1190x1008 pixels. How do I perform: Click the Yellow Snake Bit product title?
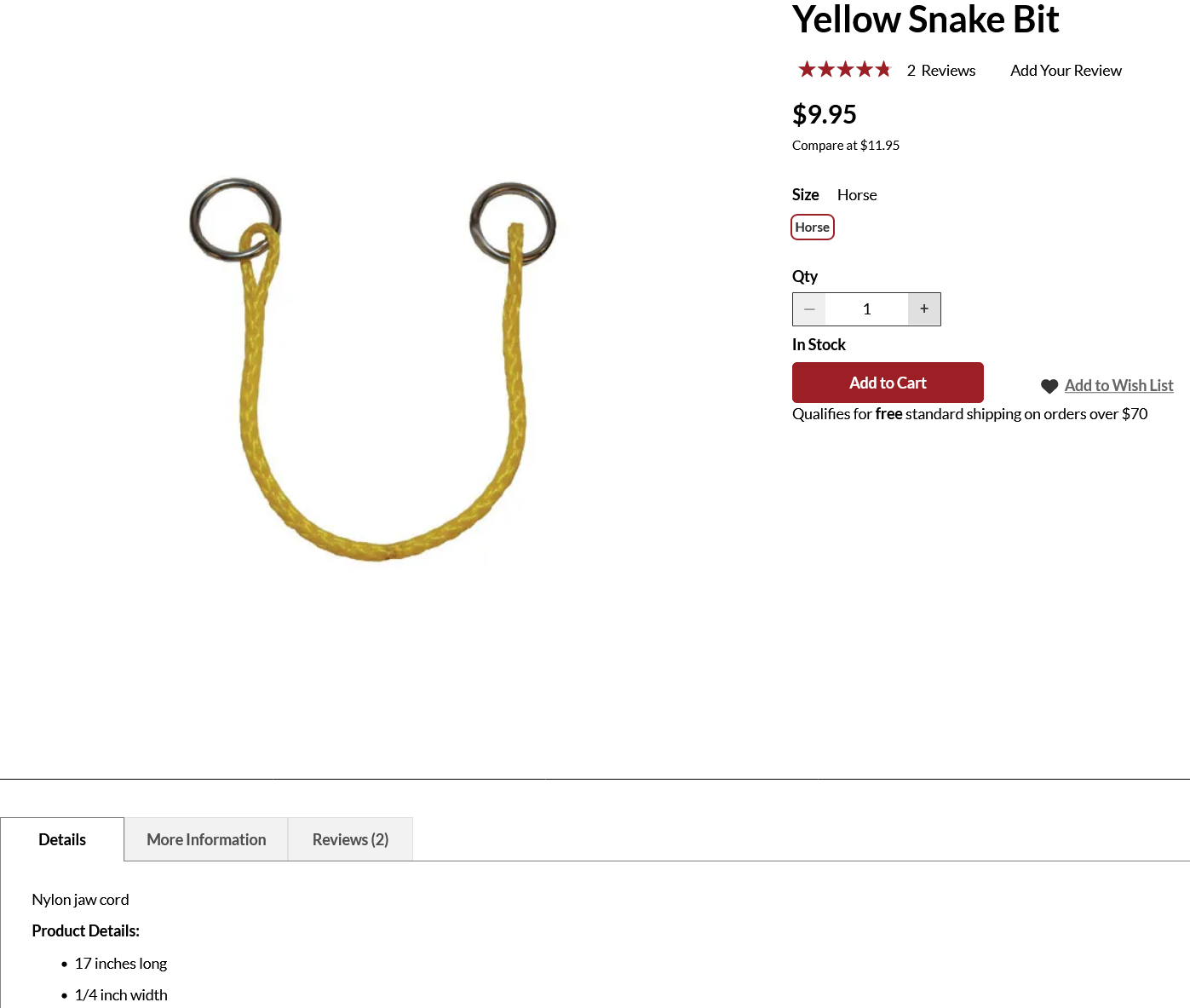(925, 20)
